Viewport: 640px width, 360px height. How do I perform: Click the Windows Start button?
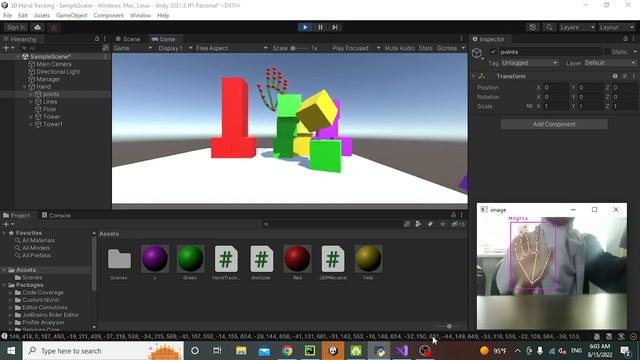click(11, 351)
